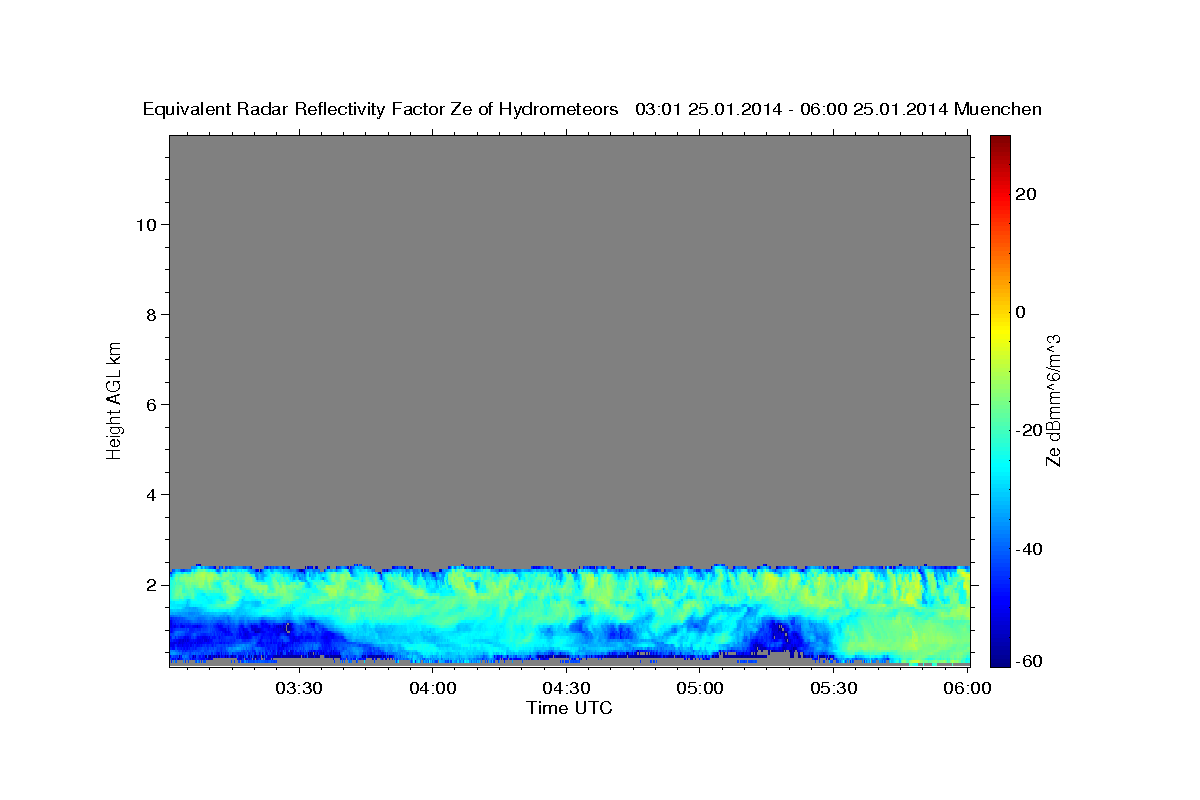Screen dimensions: 1200x800
Task: Click the height tick label 2
Action: coord(149,584)
